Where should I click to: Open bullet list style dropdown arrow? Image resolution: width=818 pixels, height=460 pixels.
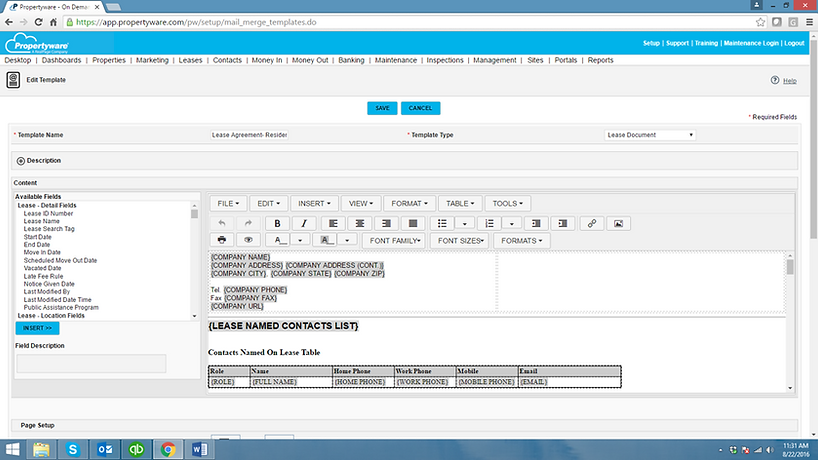point(464,223)
